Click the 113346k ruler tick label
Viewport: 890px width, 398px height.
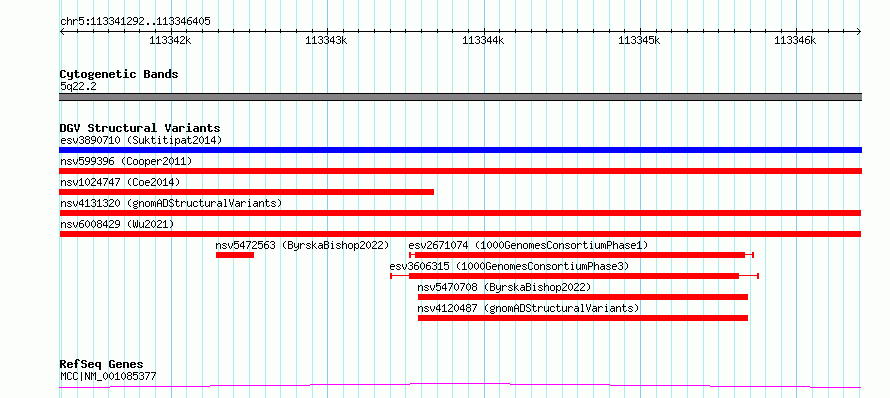click(795, 40)
